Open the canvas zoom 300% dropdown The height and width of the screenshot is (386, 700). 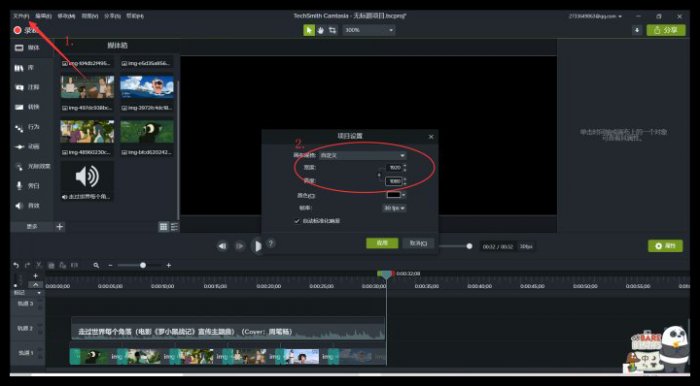tap(369, 30)
